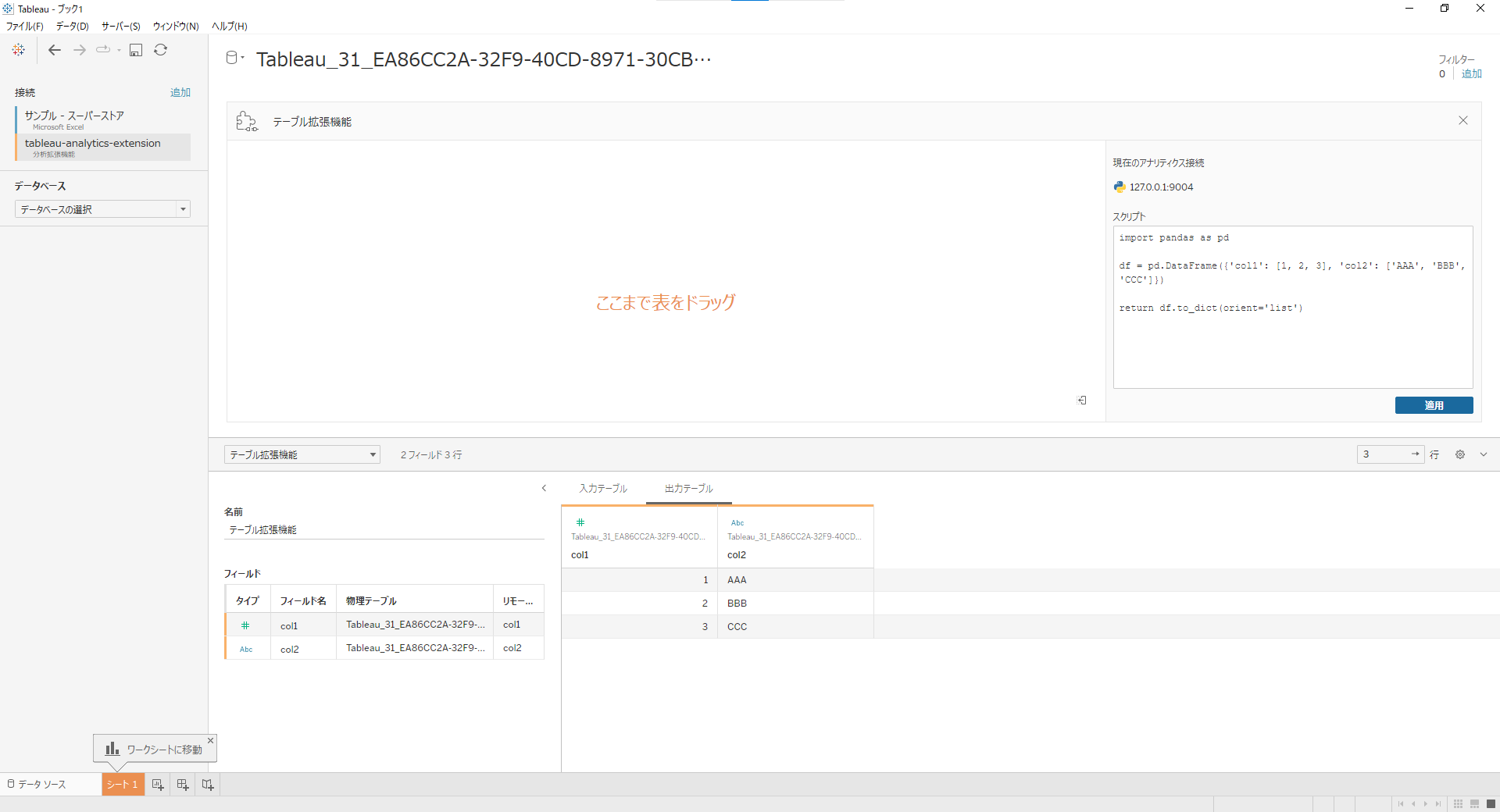Click the Abc type icon in col2 field row
The height and width of the screenshot is (812, 1500).
point(246,650)
